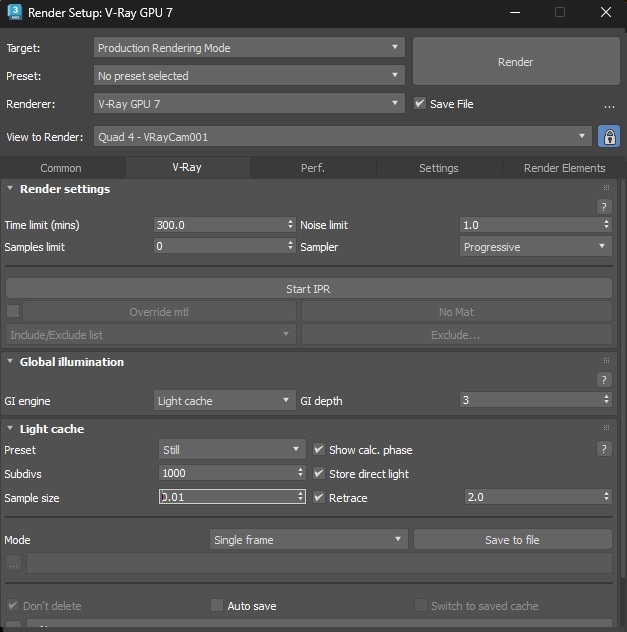
Task: Adjust the Time limit spinner arrows
Action: coord(291,225)
